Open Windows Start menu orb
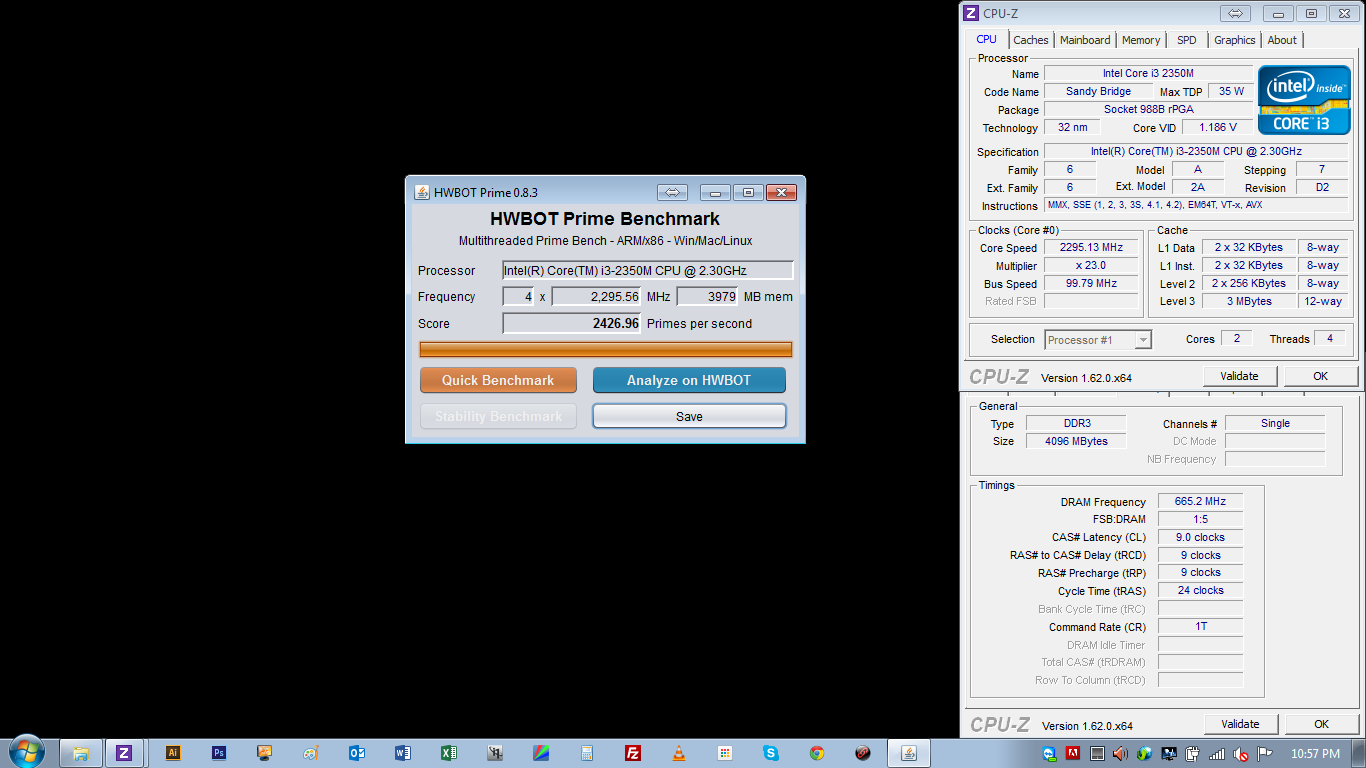 pos(26,752)
